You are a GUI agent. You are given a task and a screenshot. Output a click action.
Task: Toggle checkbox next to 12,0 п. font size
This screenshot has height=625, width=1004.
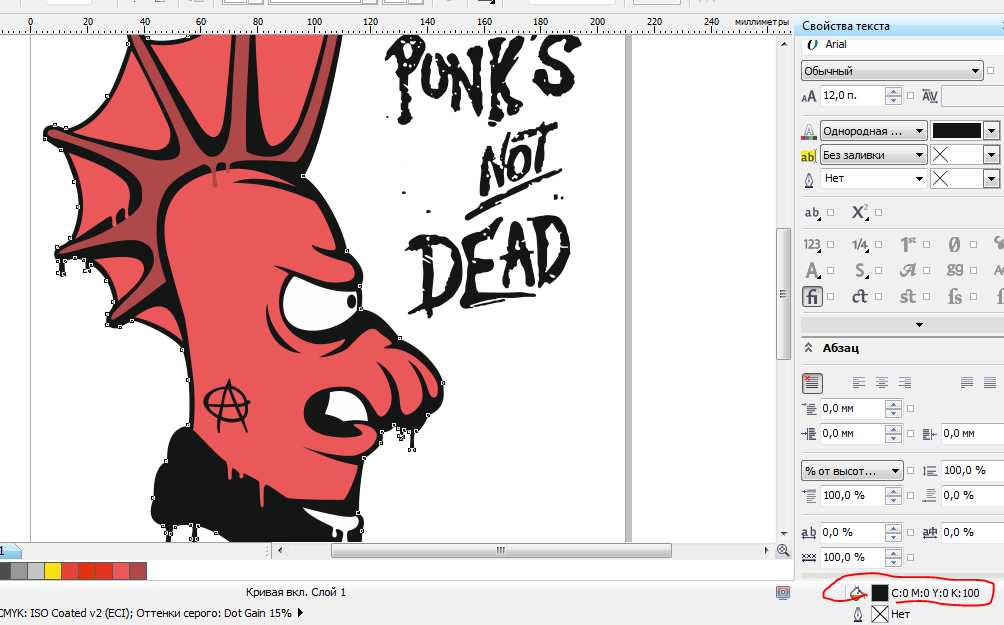910,96
